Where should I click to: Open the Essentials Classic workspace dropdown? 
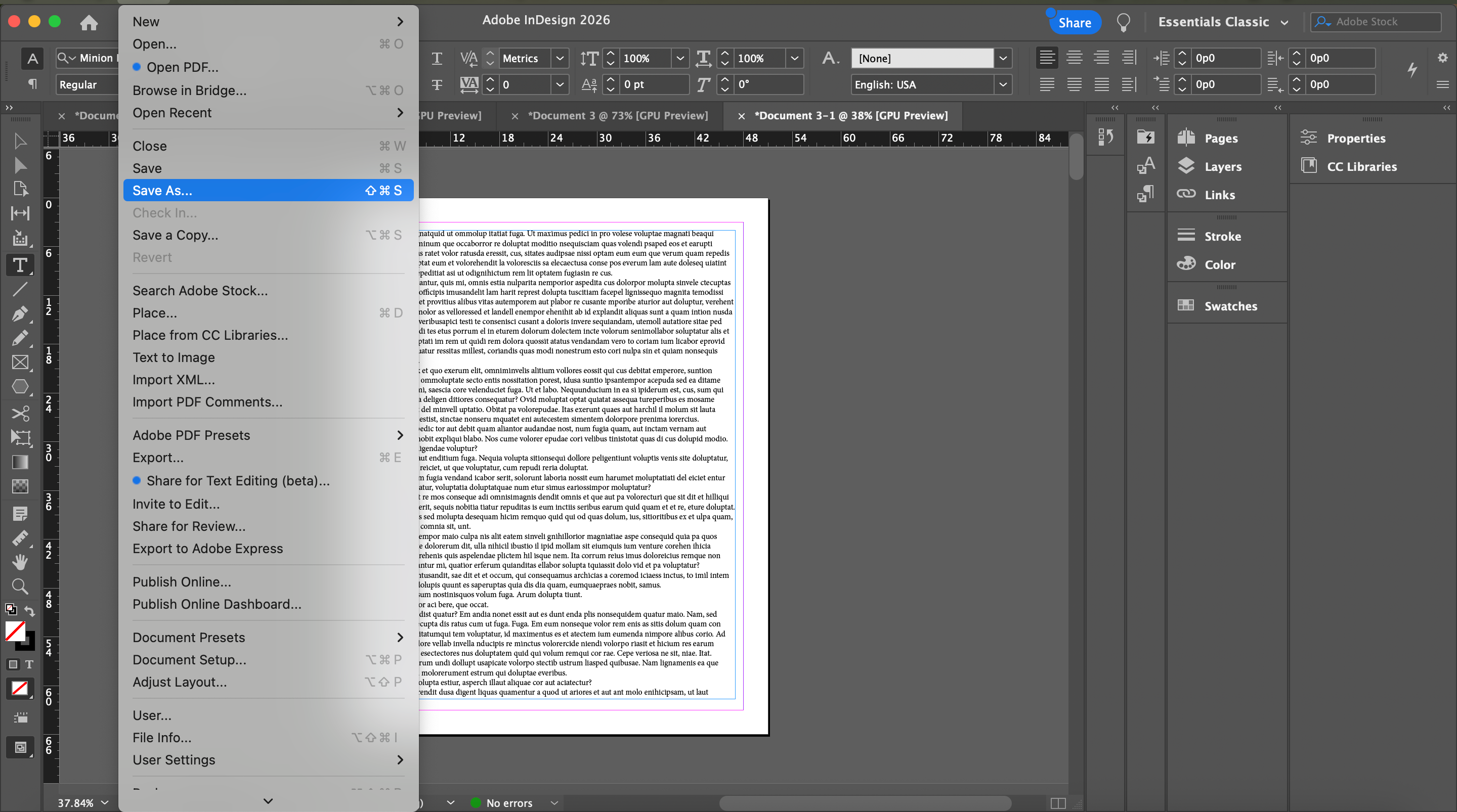(x=1222, y=22)
